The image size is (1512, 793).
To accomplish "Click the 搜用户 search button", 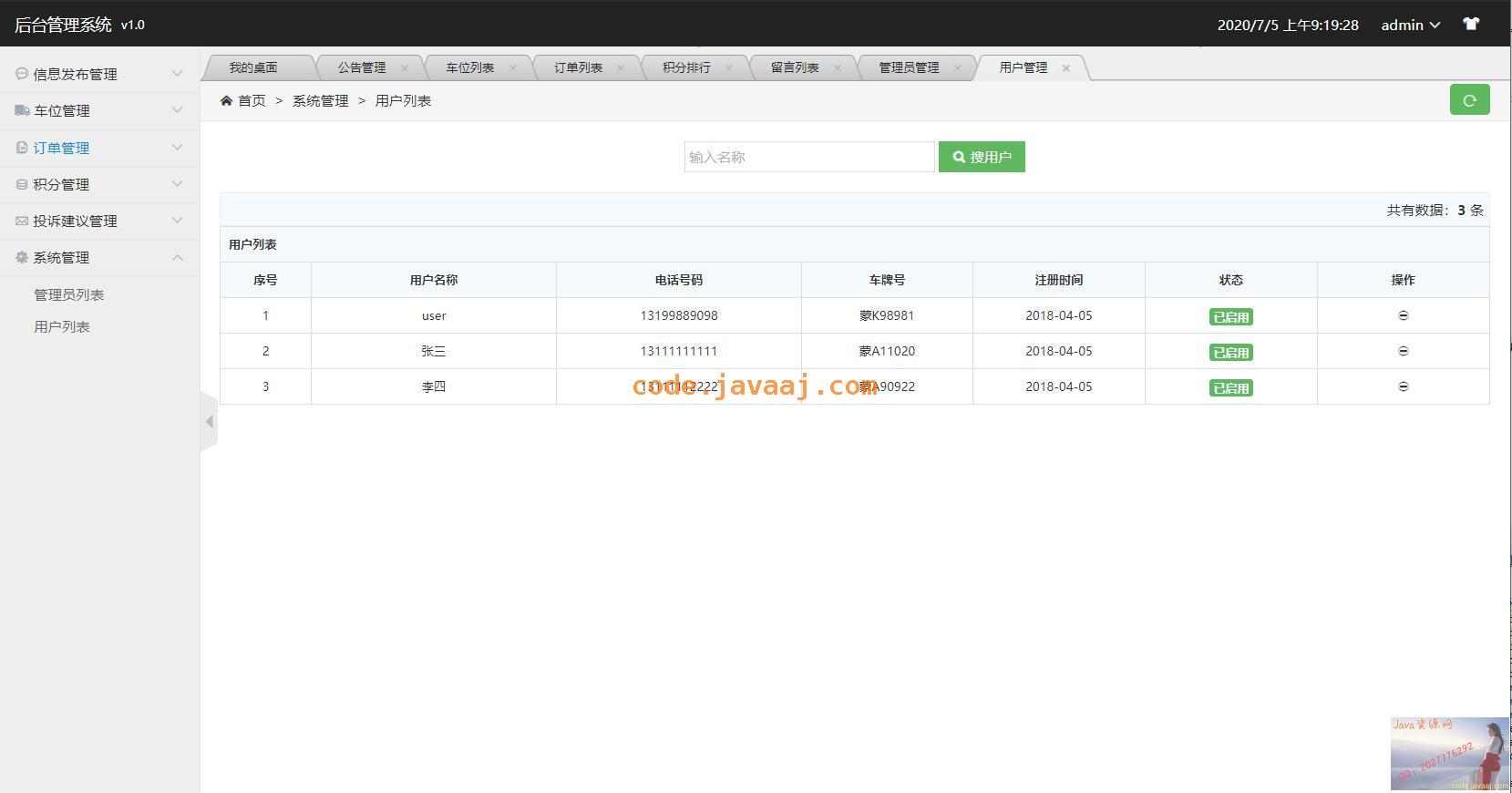I will point(982,157).
